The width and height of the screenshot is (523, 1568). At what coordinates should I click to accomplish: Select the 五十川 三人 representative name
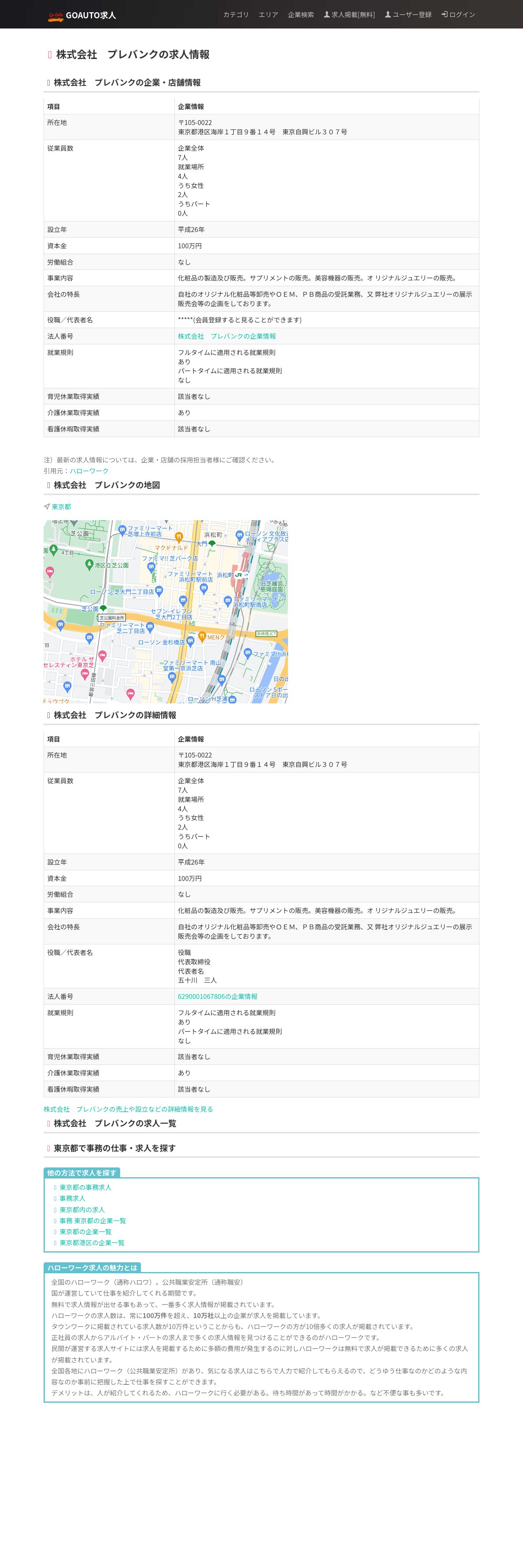click(197, 980)
